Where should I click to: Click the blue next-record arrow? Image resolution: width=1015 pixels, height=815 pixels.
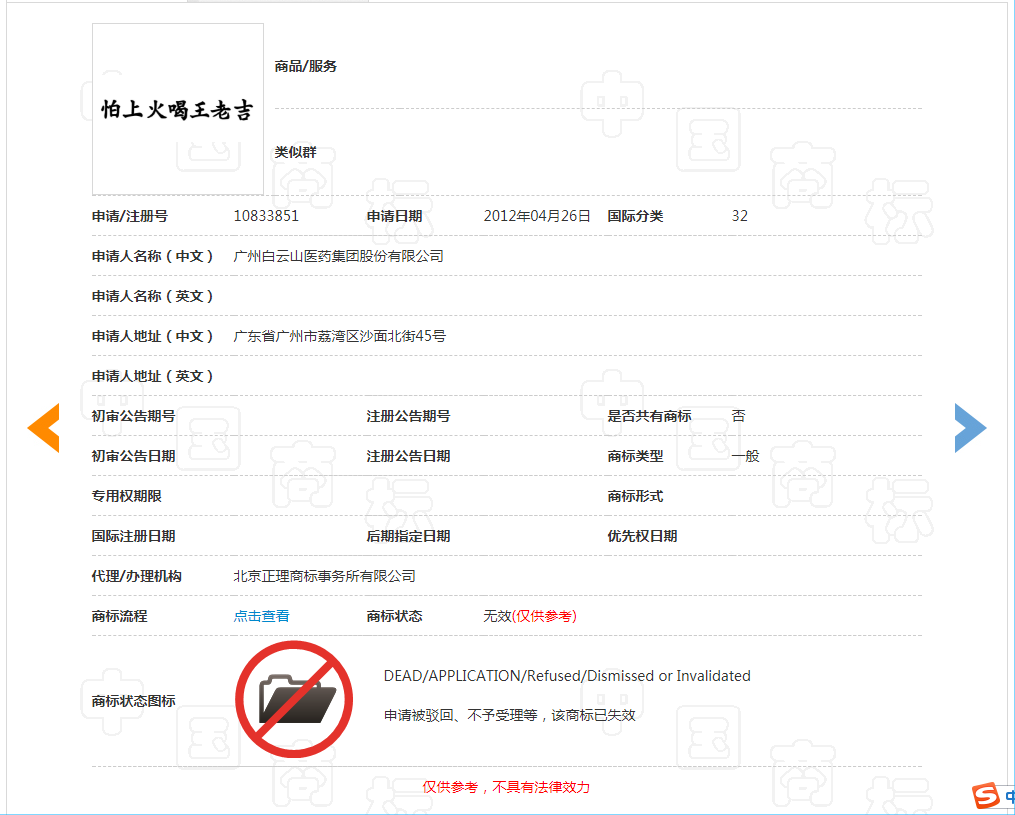(970, 428)
